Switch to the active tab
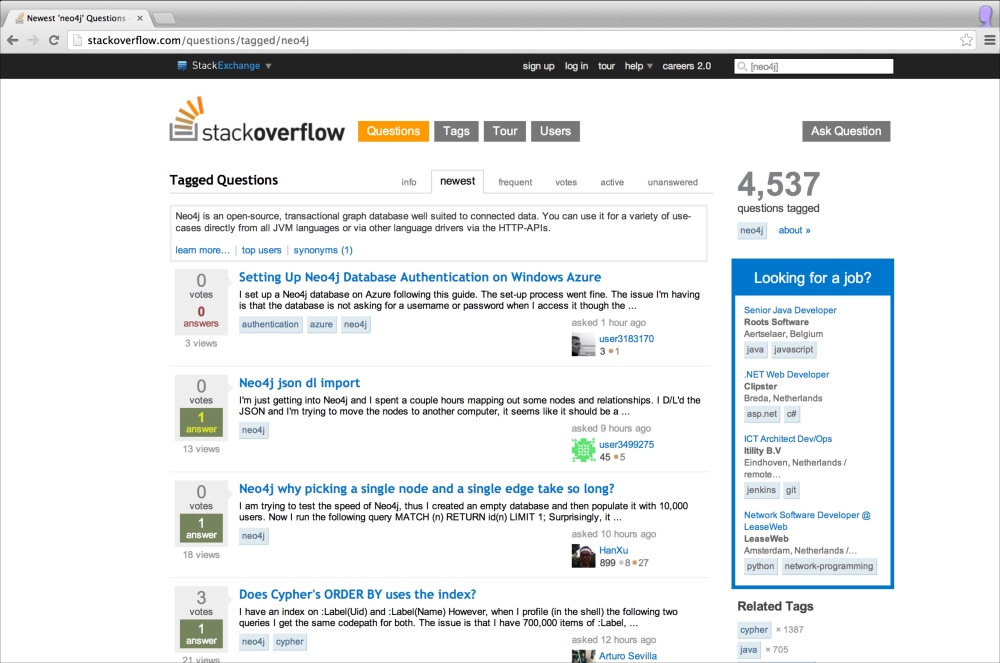Image resolution: width=1000 pixels, height=663 pixels. [612, 182]
